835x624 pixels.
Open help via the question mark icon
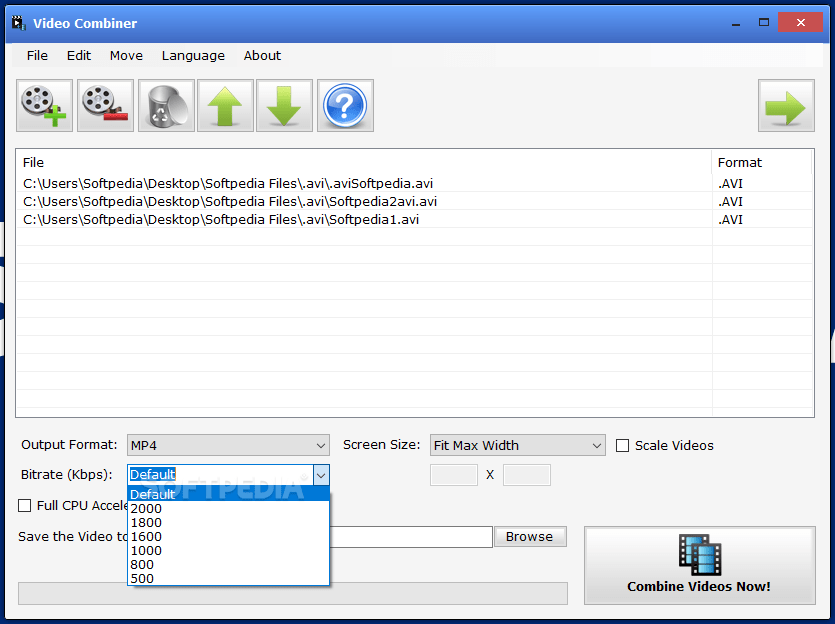click(345, 104)
